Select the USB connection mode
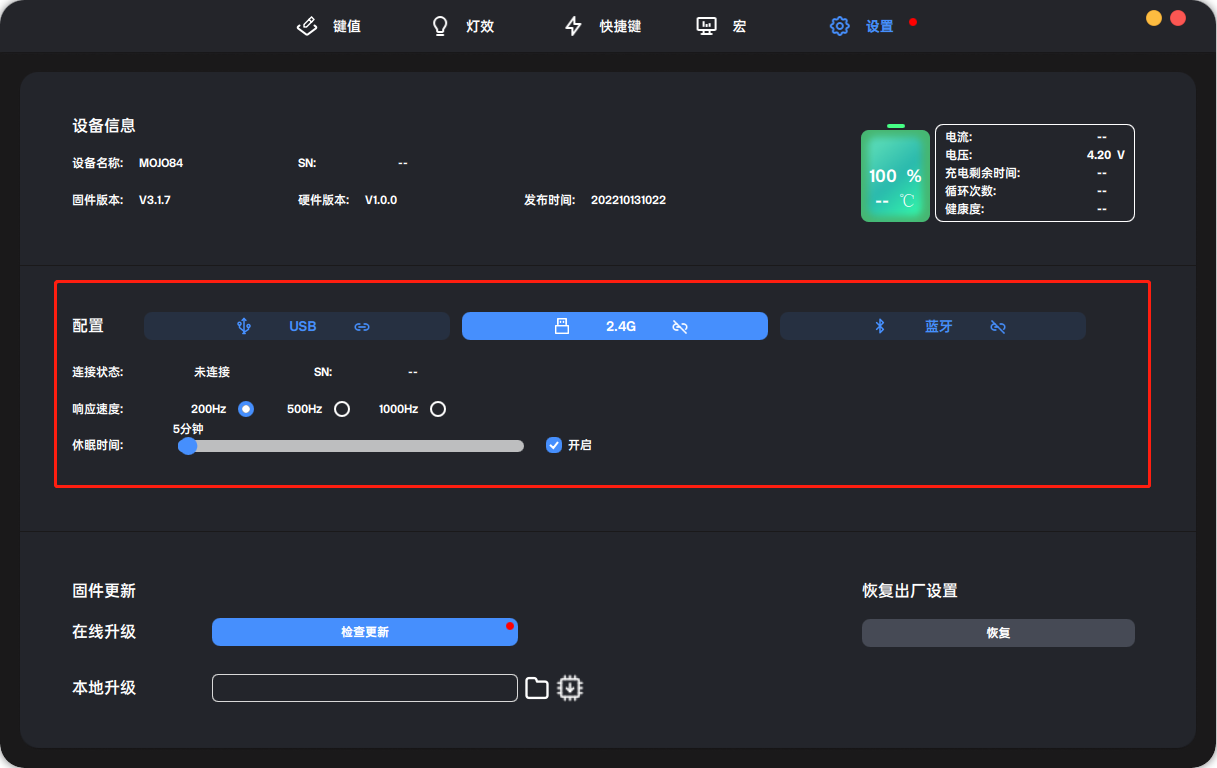 click(x=296, y=325)
